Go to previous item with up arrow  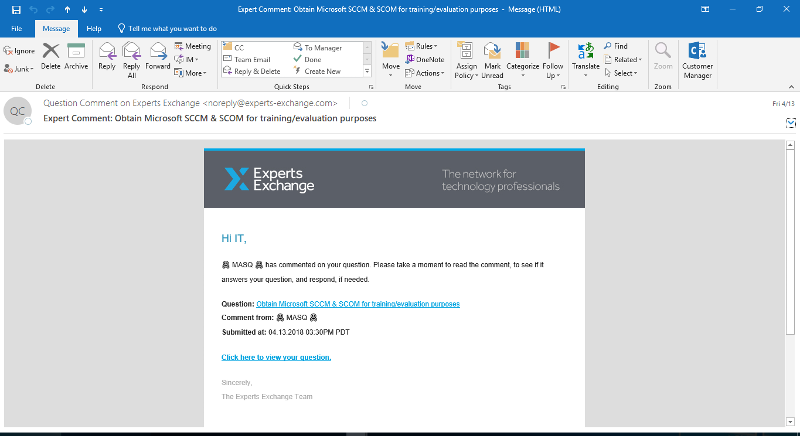pos(67,10)
